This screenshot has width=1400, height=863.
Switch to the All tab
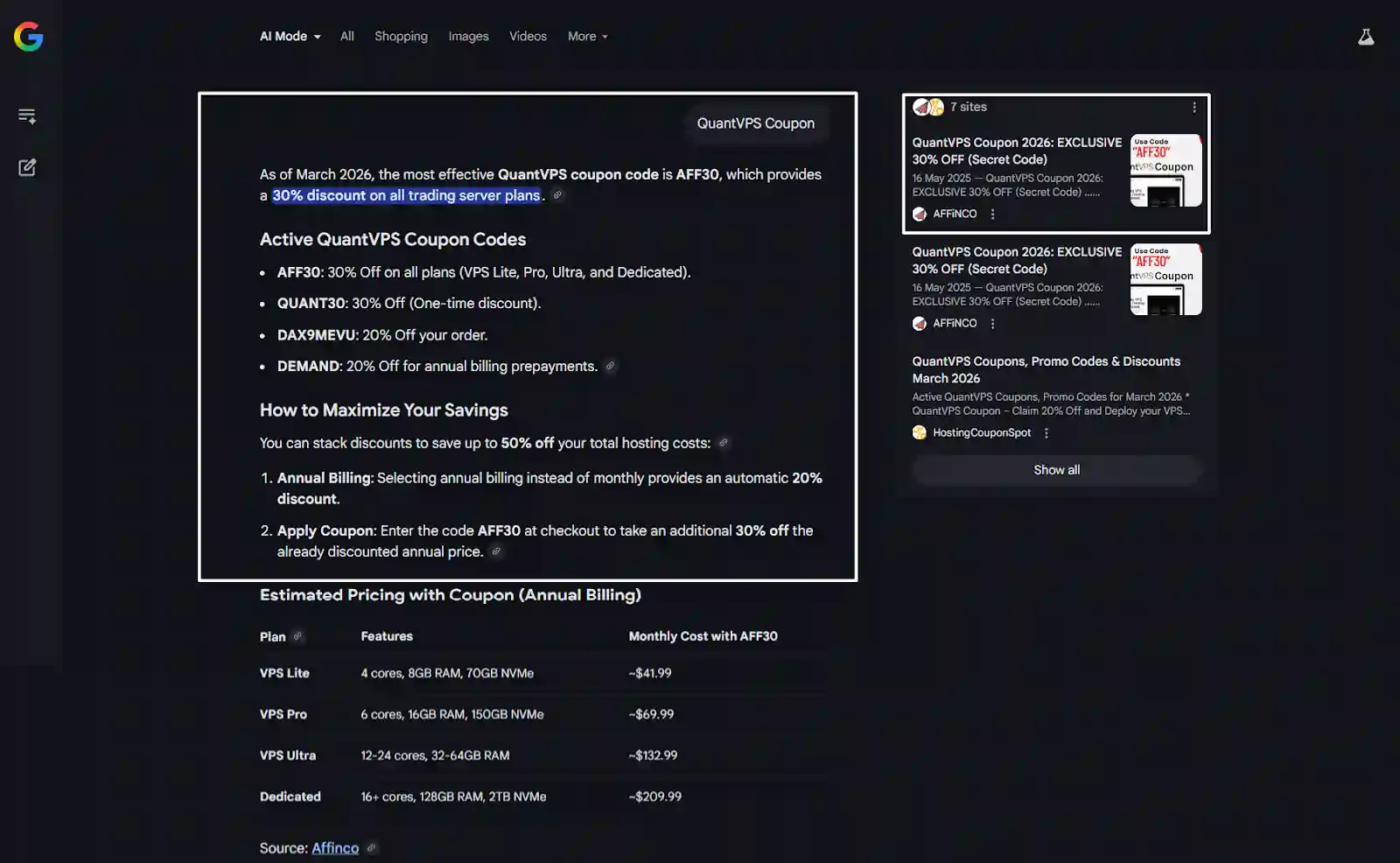[347, 37]
